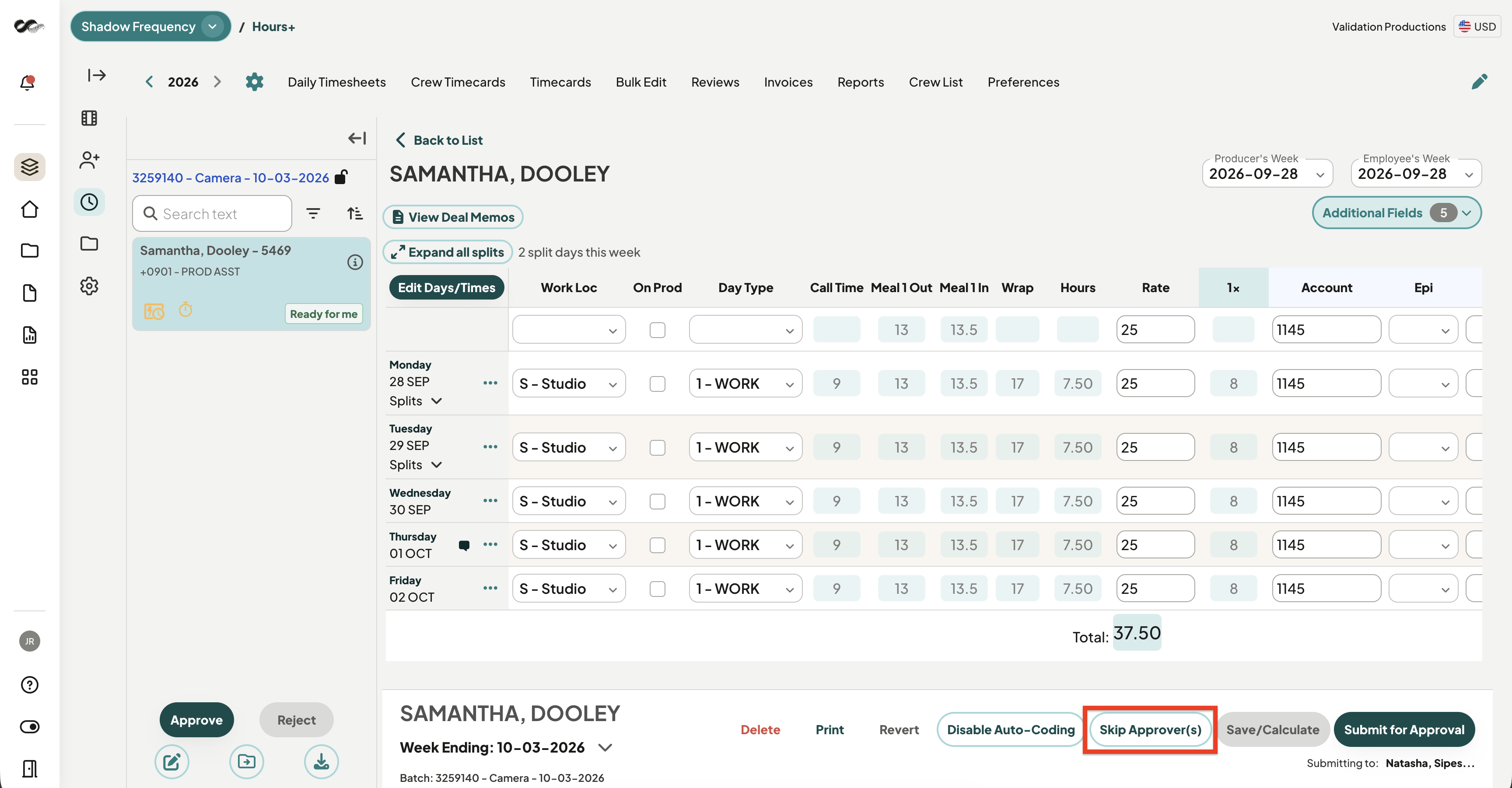1512x788 pixels.
Task: Open the Thursday comment bubble icon
Action: (464, 545)
